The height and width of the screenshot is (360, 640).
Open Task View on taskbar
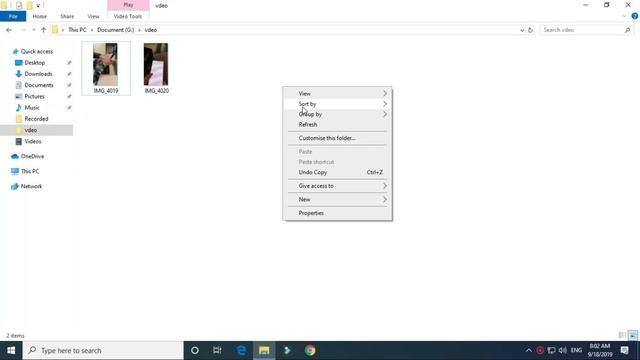[217, 351]
